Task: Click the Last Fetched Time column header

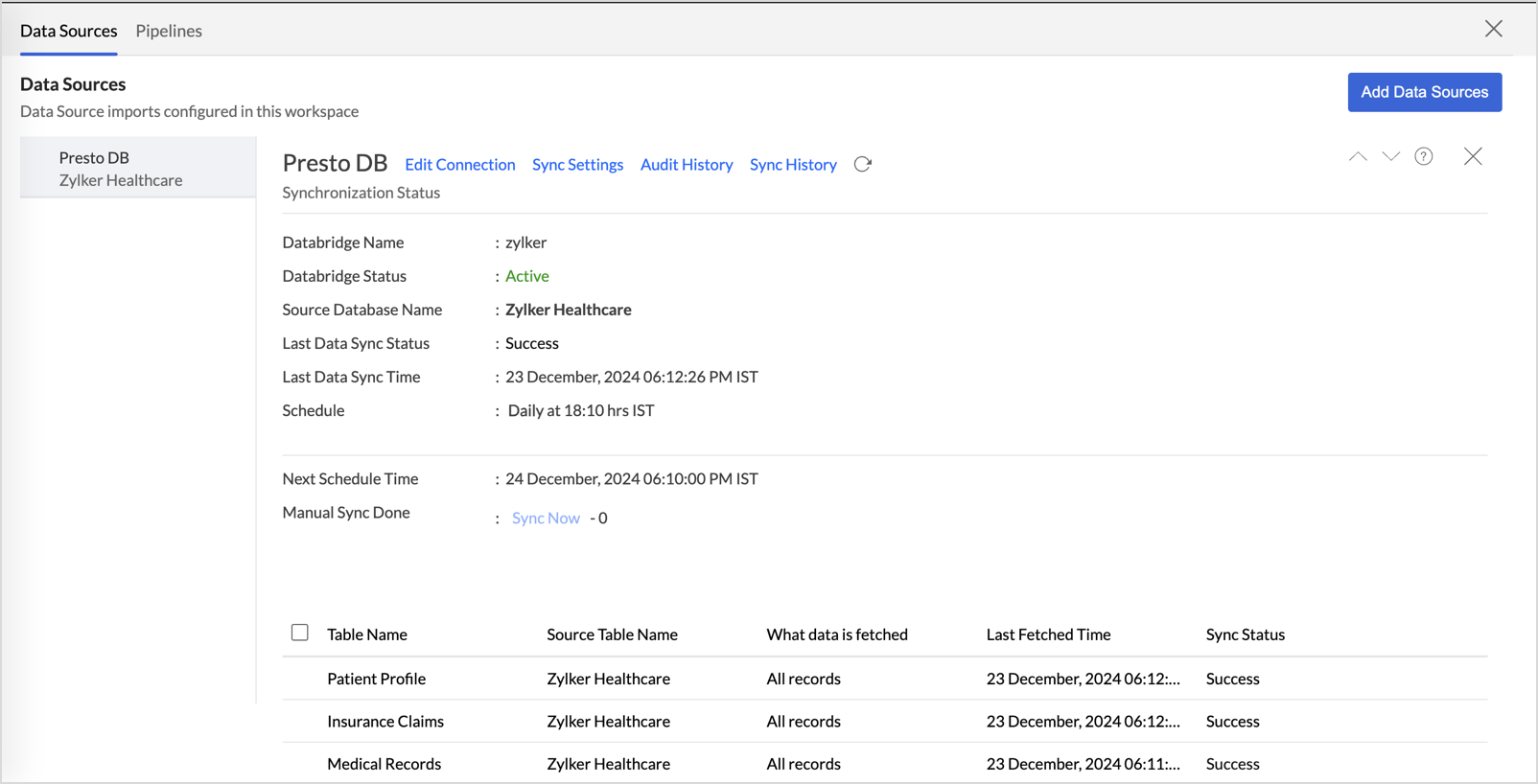Action: [x=1048, y=634]
